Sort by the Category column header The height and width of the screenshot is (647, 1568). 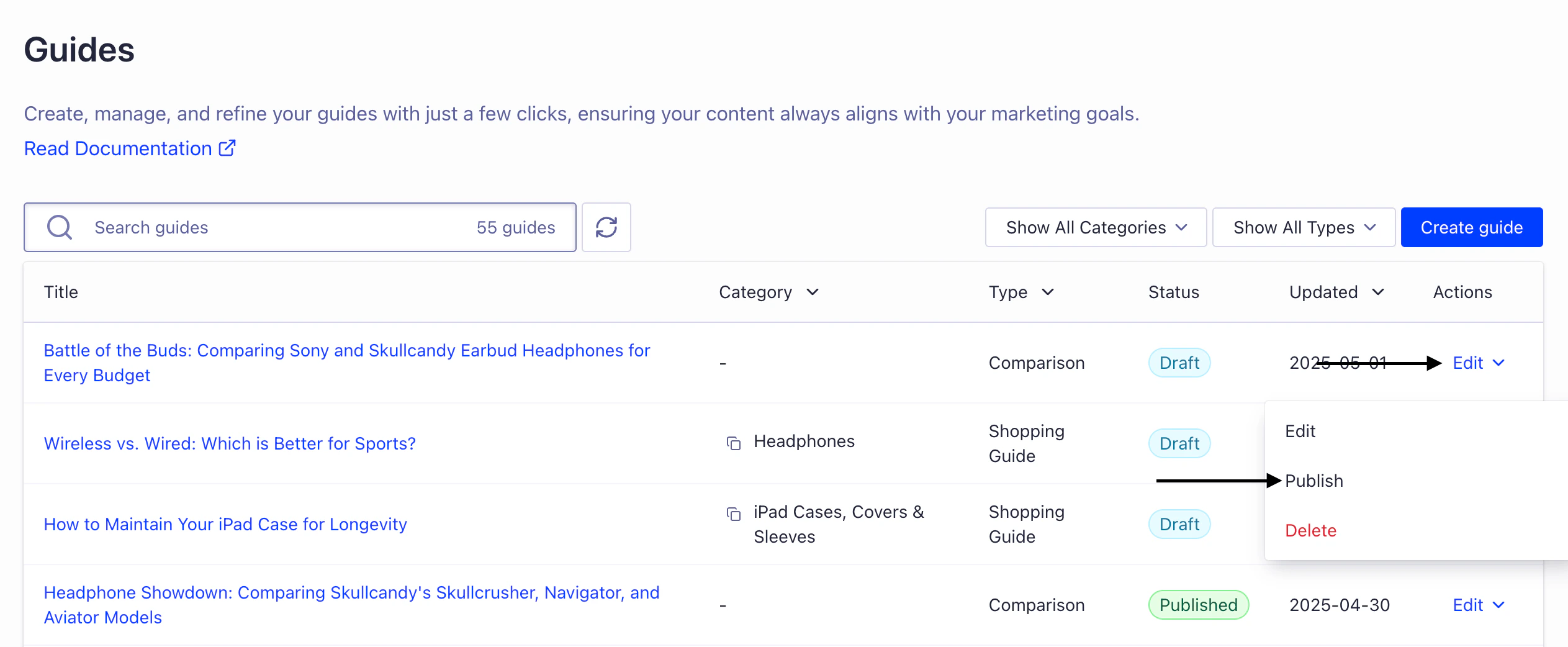tap(768, 292)
